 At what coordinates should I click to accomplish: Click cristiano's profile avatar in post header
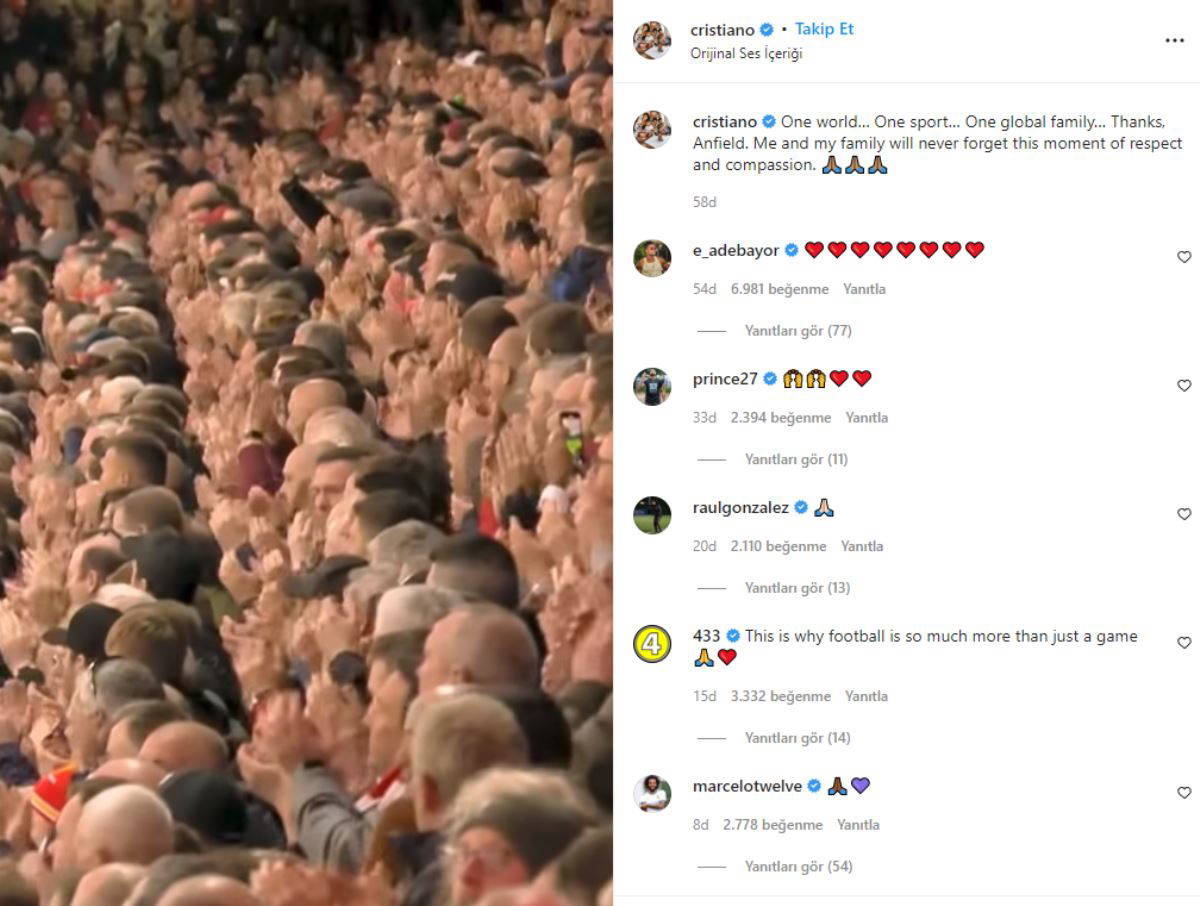pyautogui.click(x=652, y=40)
